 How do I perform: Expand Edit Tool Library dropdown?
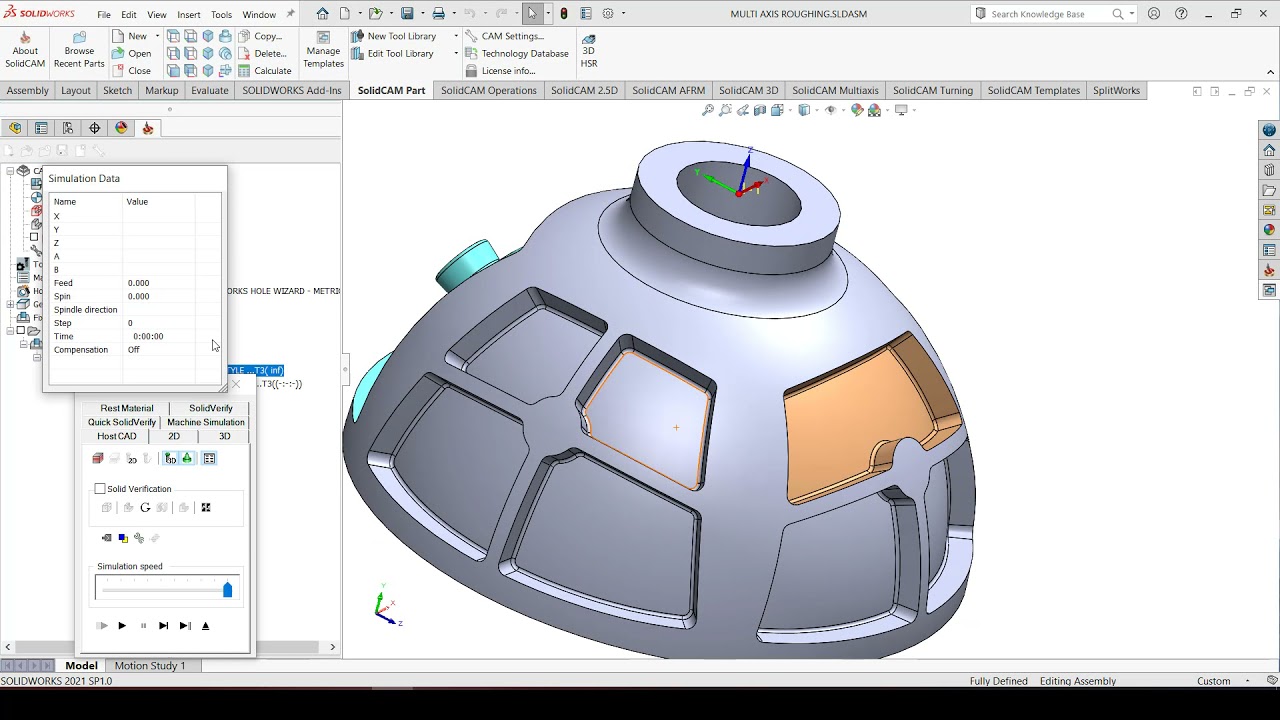tap(456, 53)
